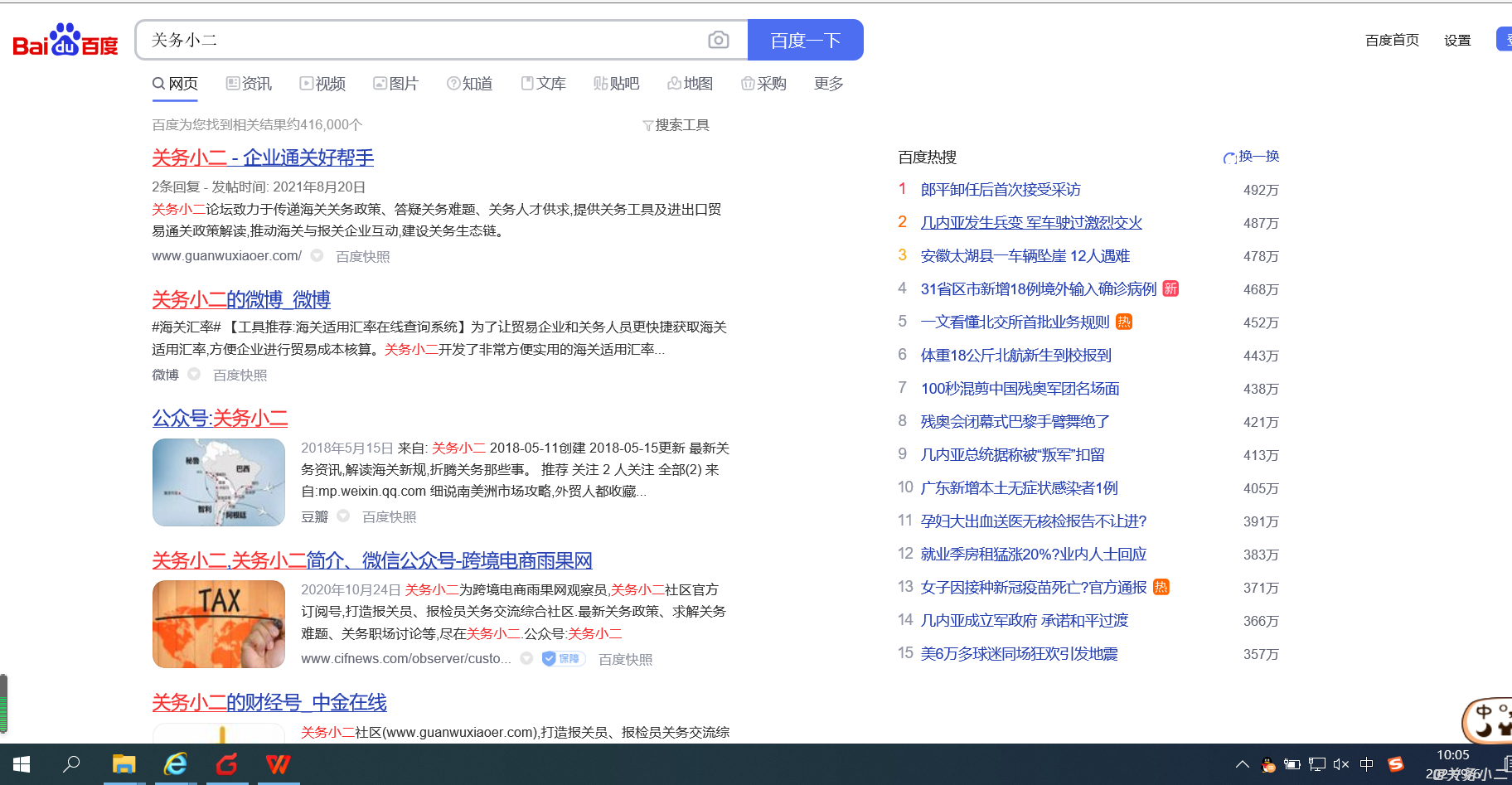Open Internet Explorer from the taskbar

tap(176, 764)
